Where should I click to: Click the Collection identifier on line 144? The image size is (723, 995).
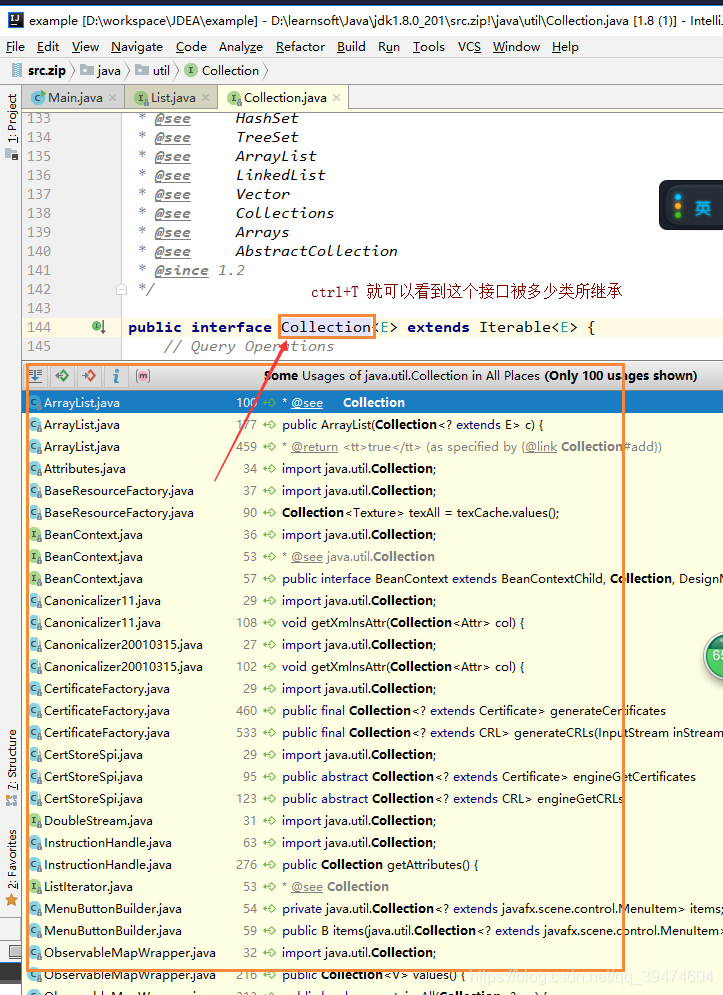(326, 327)
